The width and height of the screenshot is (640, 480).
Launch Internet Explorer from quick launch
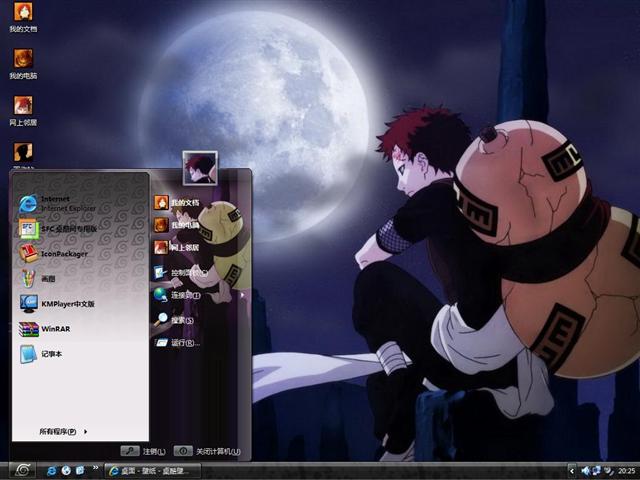[52, 471]
